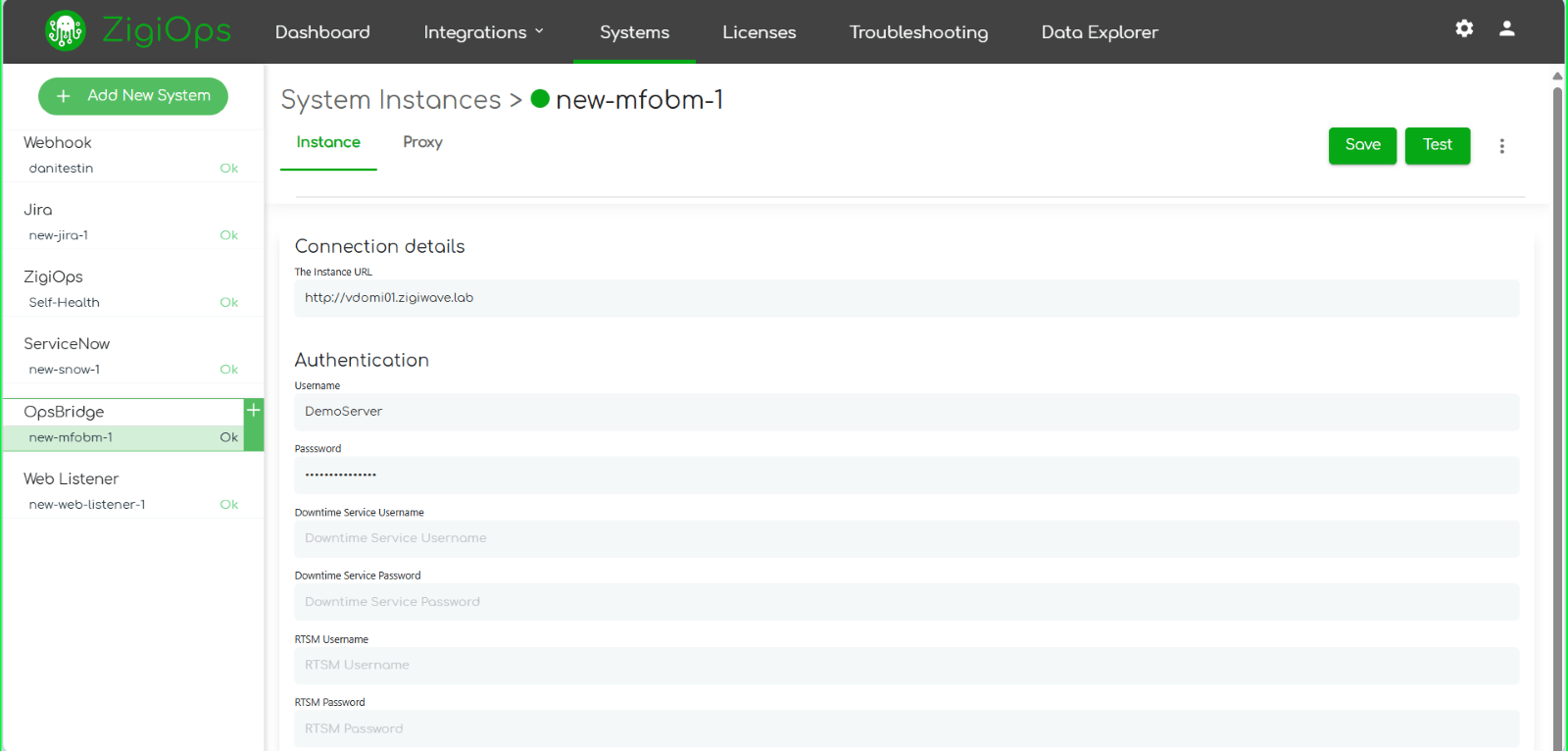Click the OpsBridge group heading
This screenshot has width=1568, height=751.
tap(64, 412)
